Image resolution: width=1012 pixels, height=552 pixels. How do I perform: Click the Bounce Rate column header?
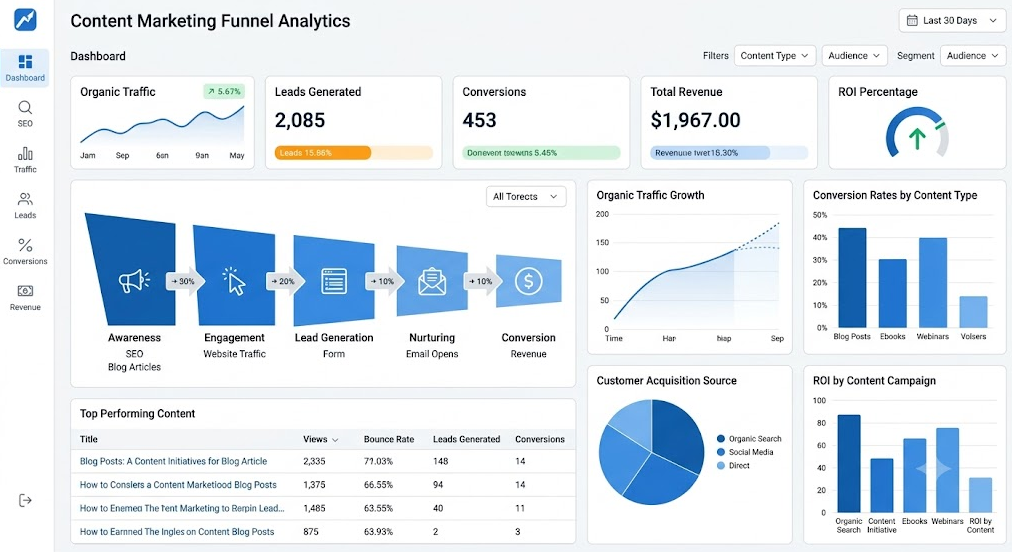point(389,439)
